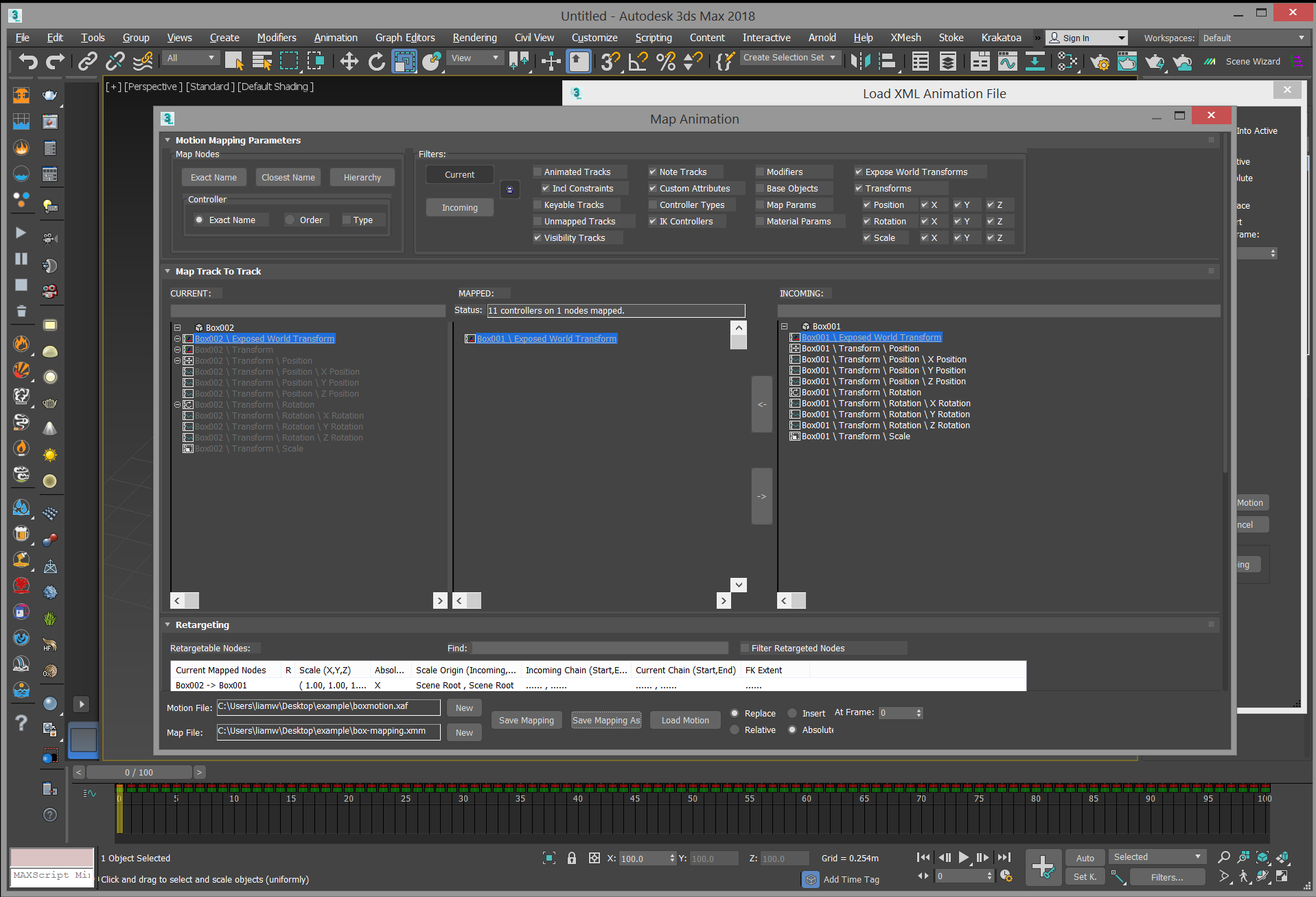Open the Render Setup icon
Image resolution: width=1316 pixels, height=897 pixels.
pyautogui.click(x=1100, y=62)
